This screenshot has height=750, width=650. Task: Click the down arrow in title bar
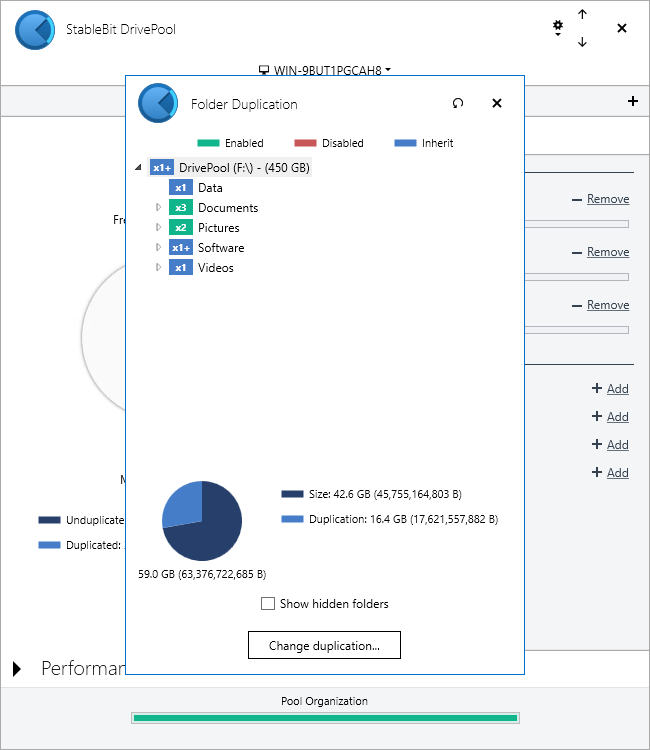pos(582,42)
